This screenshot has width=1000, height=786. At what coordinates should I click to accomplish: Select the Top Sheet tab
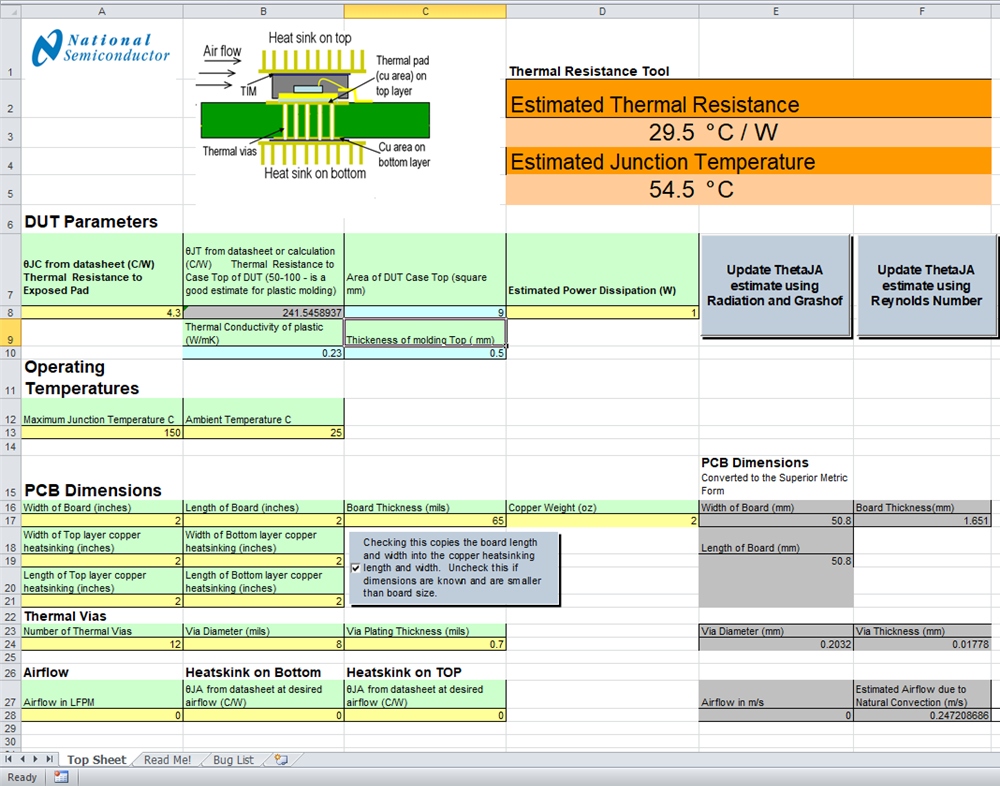[x=96, y=760]
